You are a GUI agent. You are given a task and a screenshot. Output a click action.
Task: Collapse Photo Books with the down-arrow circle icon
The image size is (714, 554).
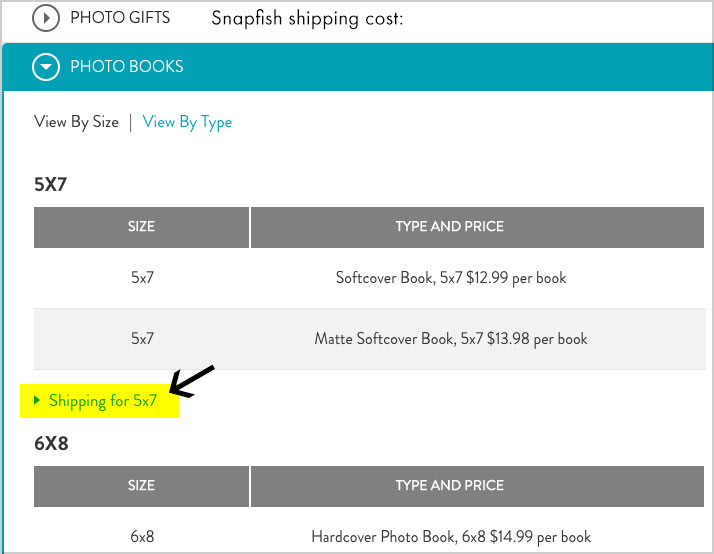(46, 66)
